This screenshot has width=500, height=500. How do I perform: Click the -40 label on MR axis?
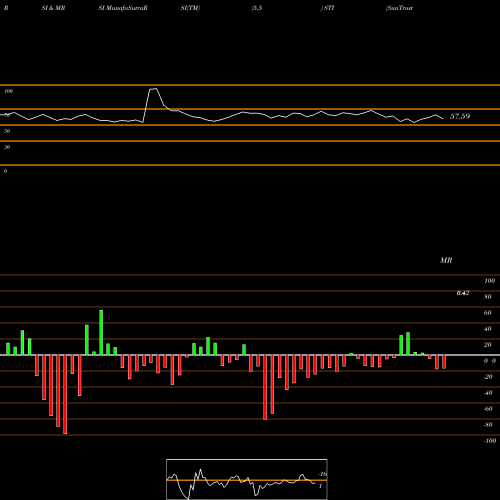tap(488, 393)
